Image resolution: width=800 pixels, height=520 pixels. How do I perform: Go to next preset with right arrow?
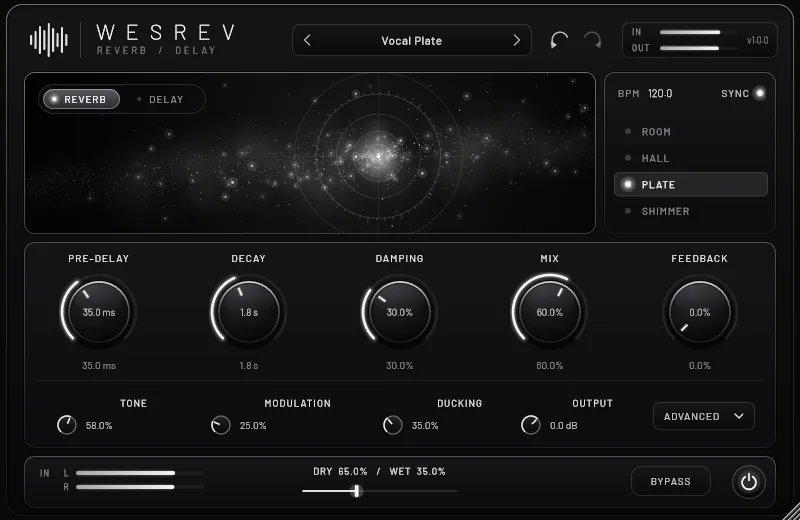516,40
